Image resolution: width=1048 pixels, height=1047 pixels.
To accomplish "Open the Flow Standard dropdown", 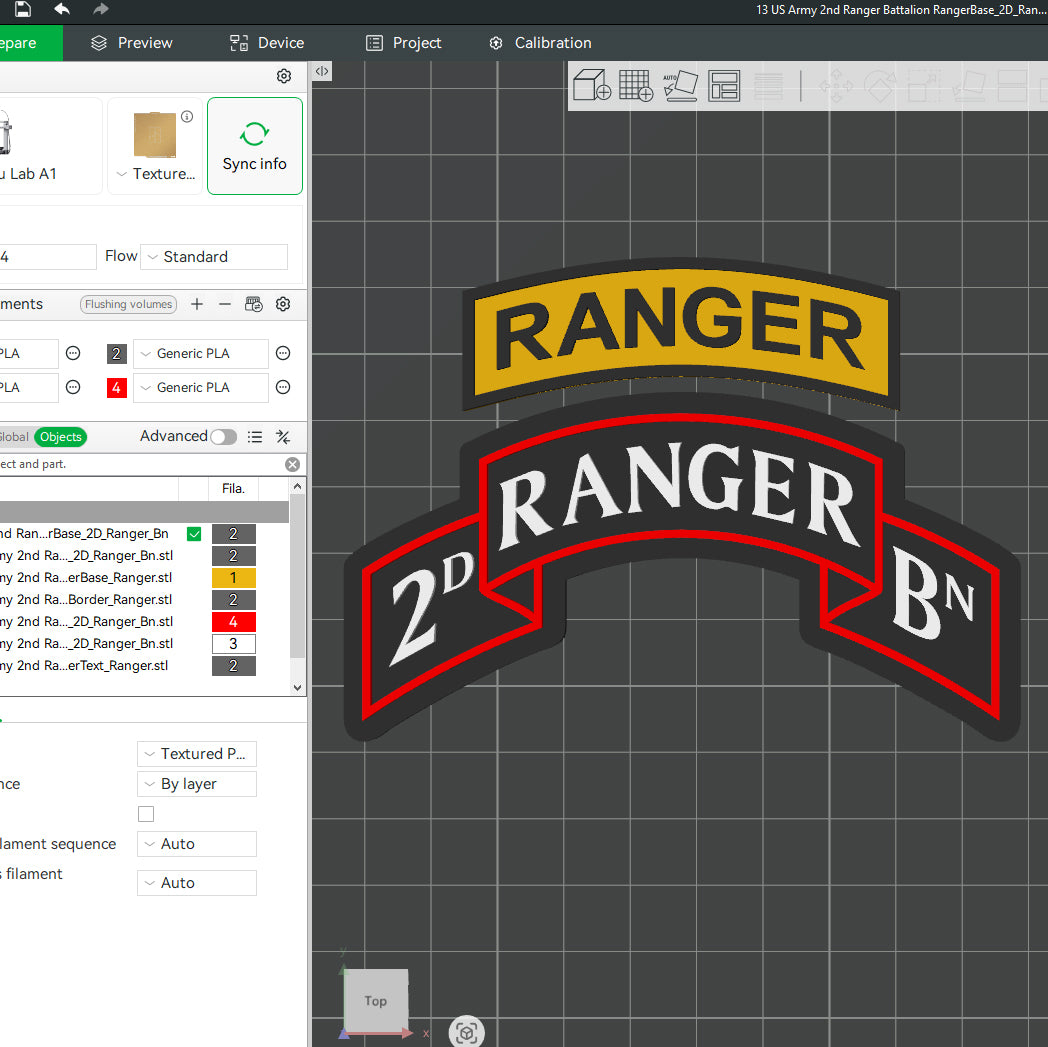I will [213, 257].
